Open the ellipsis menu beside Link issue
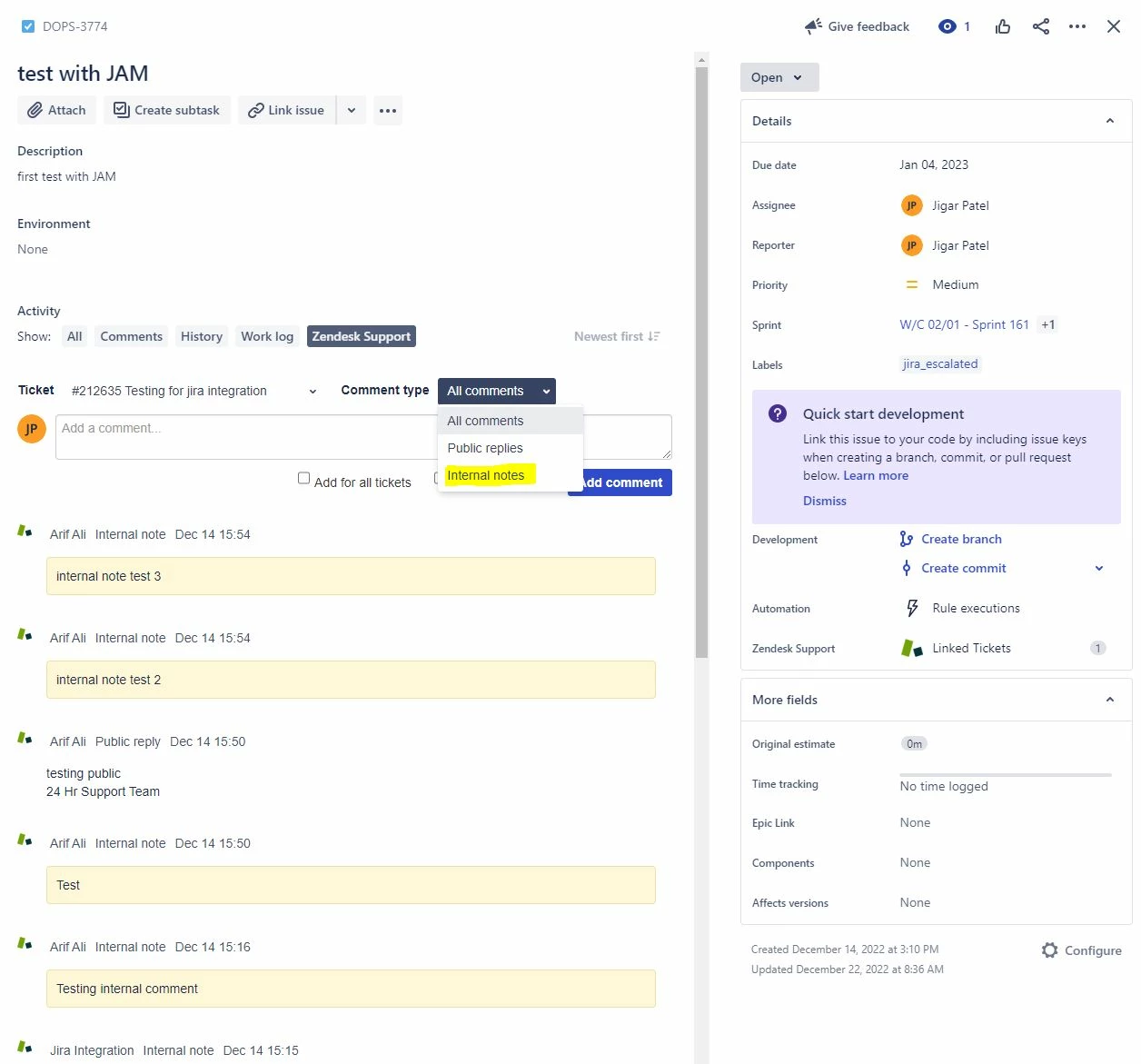 click(388, 110)
